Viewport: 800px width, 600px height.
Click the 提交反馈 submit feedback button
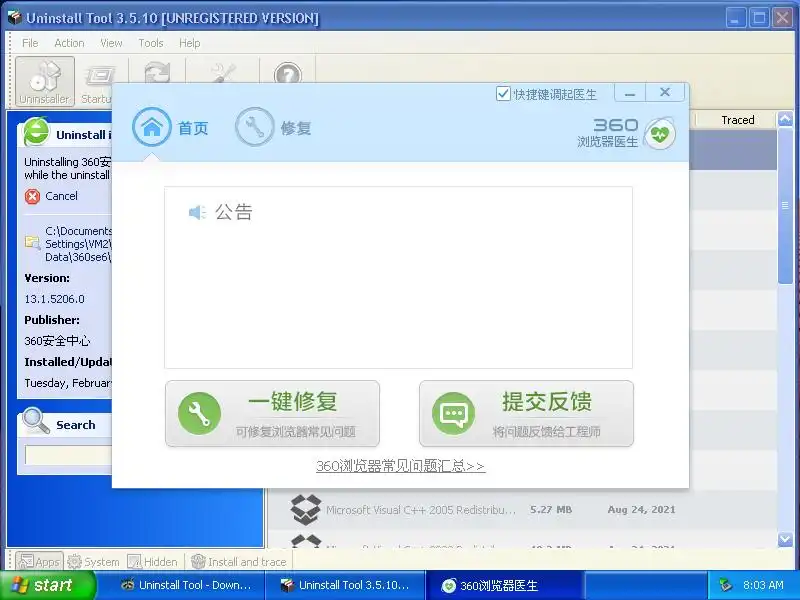[x=527, y=414]
